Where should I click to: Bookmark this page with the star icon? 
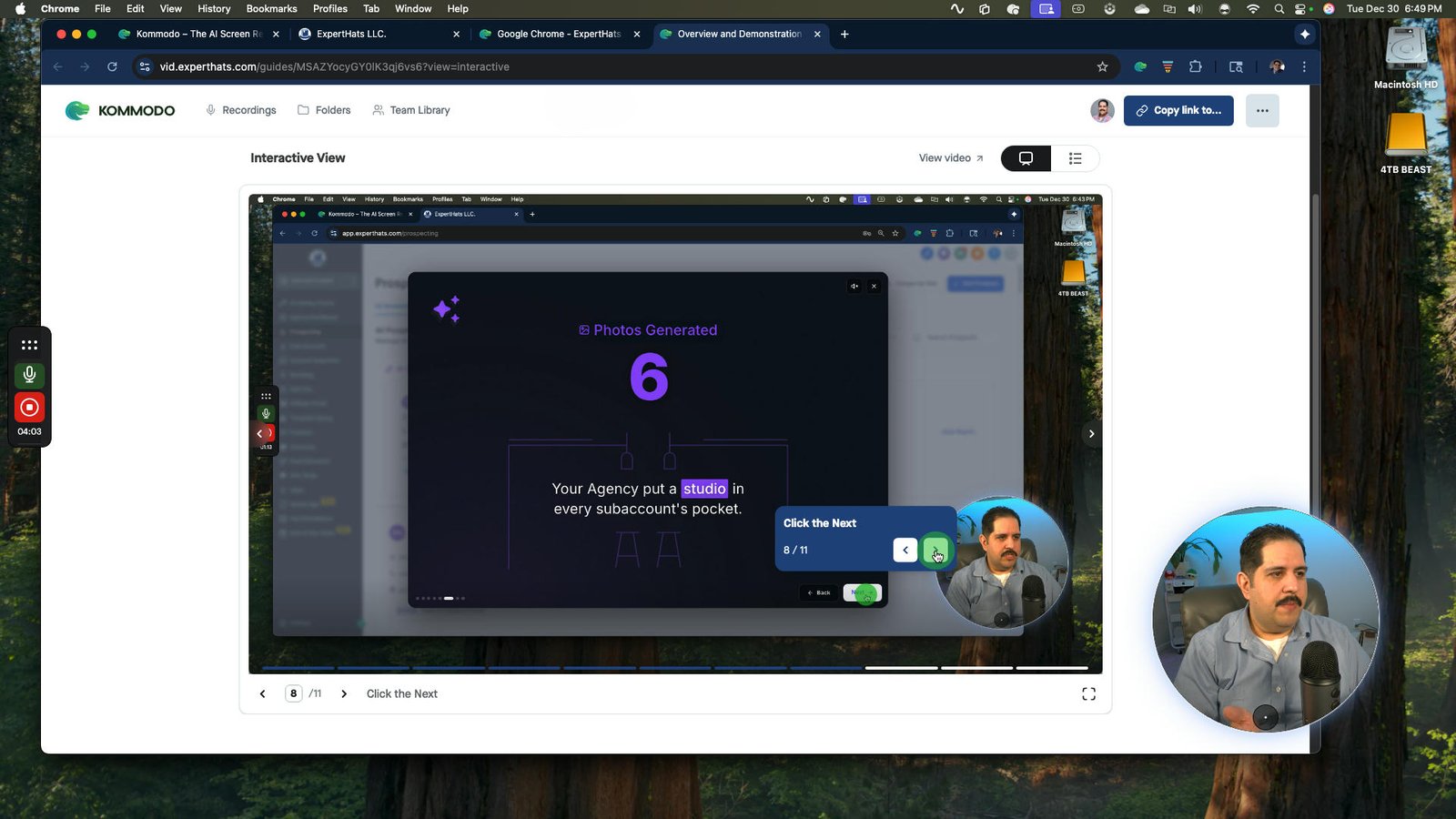point(1102,66)
